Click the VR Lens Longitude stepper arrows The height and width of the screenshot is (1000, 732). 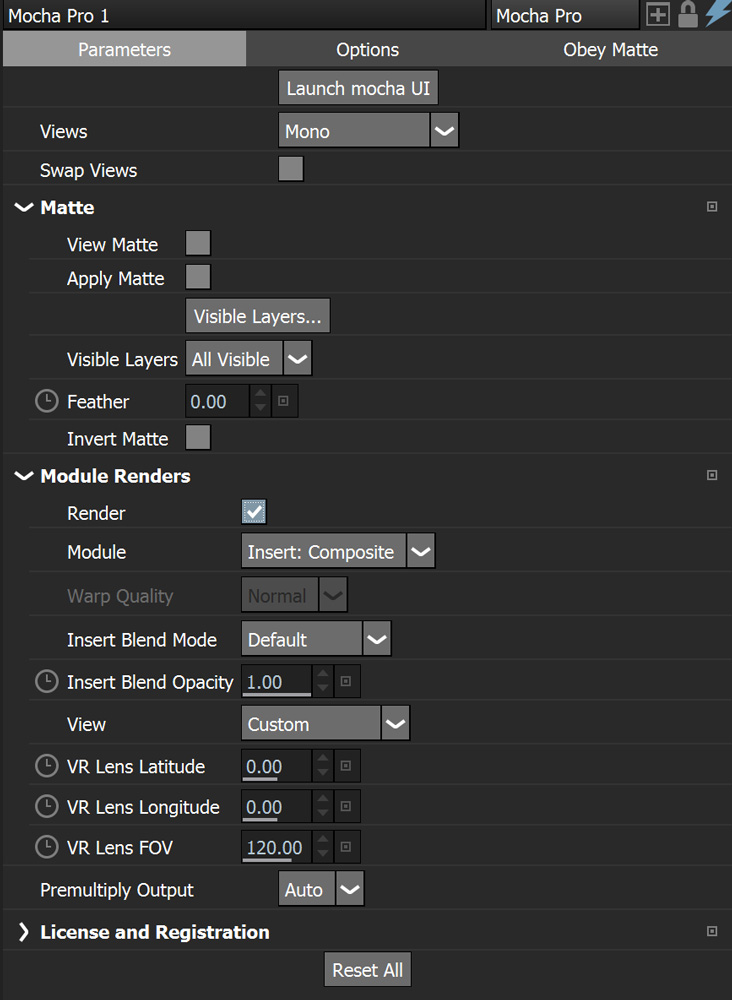[x=323, y=806]
